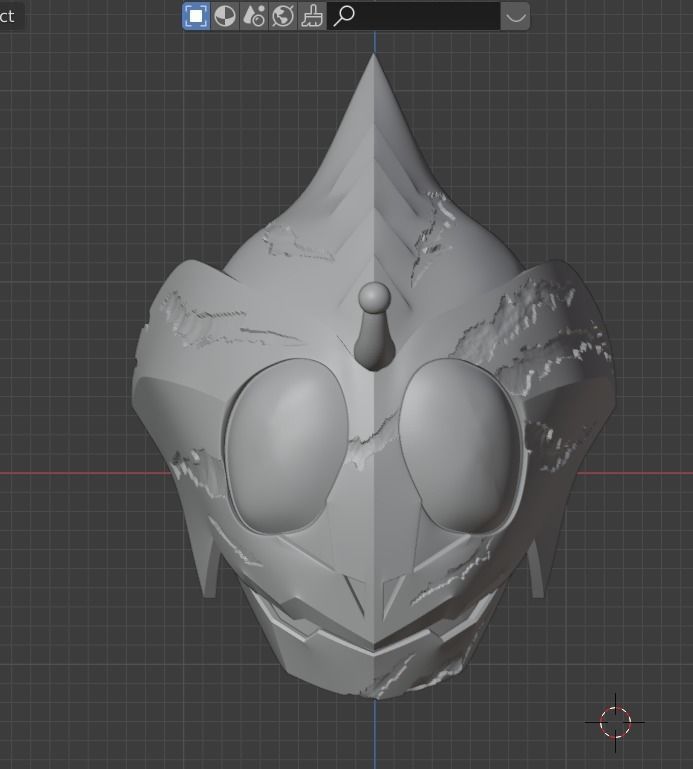Screen dimensions: 693x769
Task: Click the shaded sphere icon in header
Action: (x=225, y=16)
